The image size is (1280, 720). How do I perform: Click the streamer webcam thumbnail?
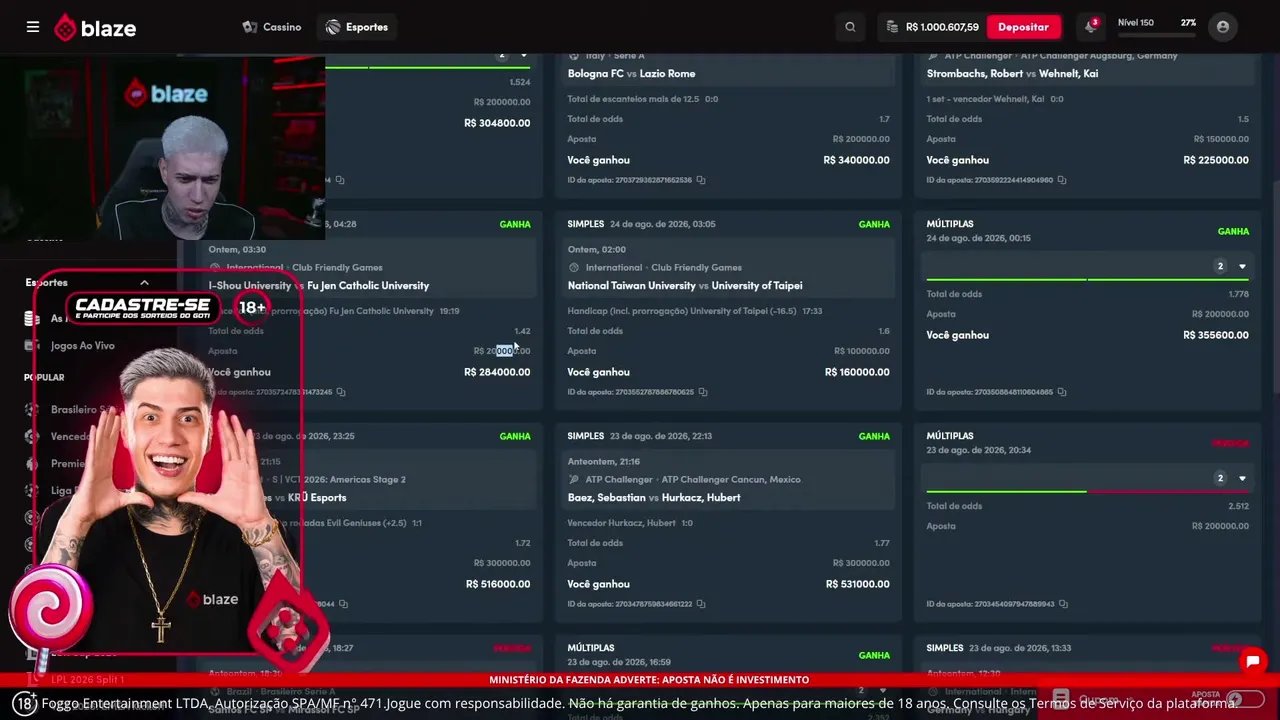[162, 147]
